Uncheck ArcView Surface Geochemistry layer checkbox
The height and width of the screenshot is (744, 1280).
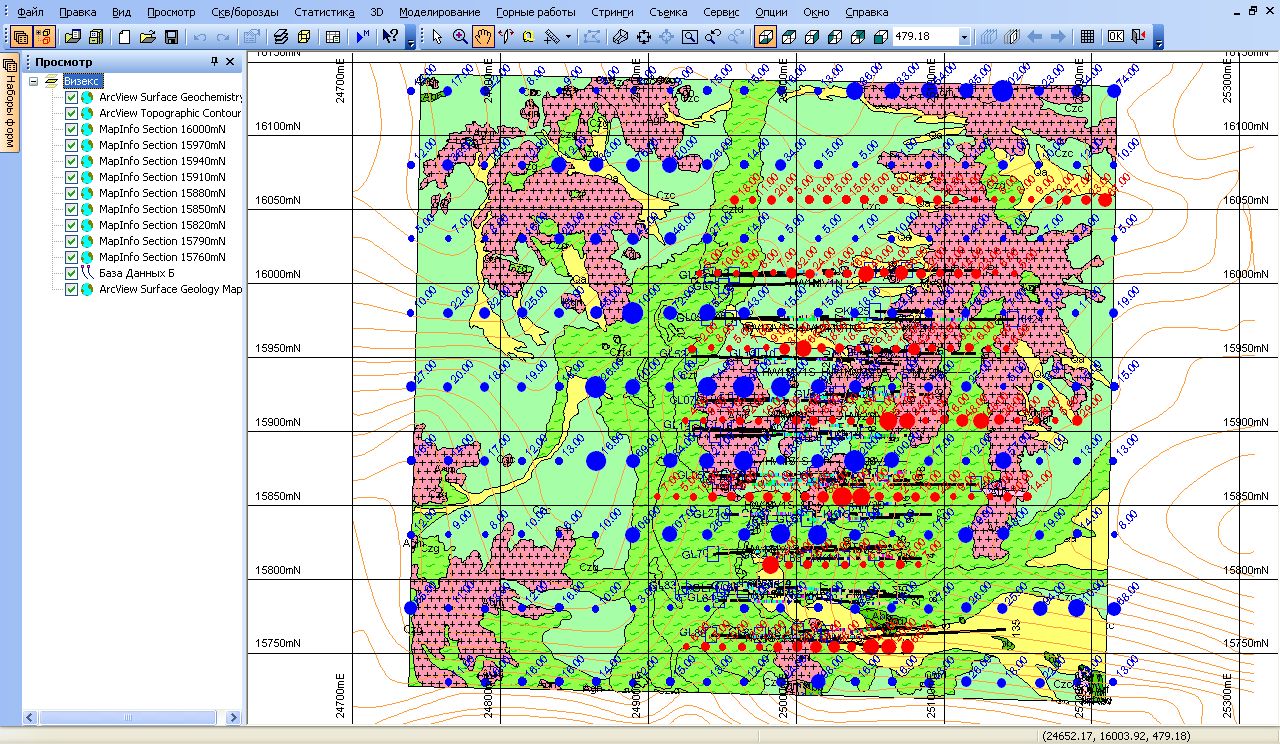tap(71, 98)
